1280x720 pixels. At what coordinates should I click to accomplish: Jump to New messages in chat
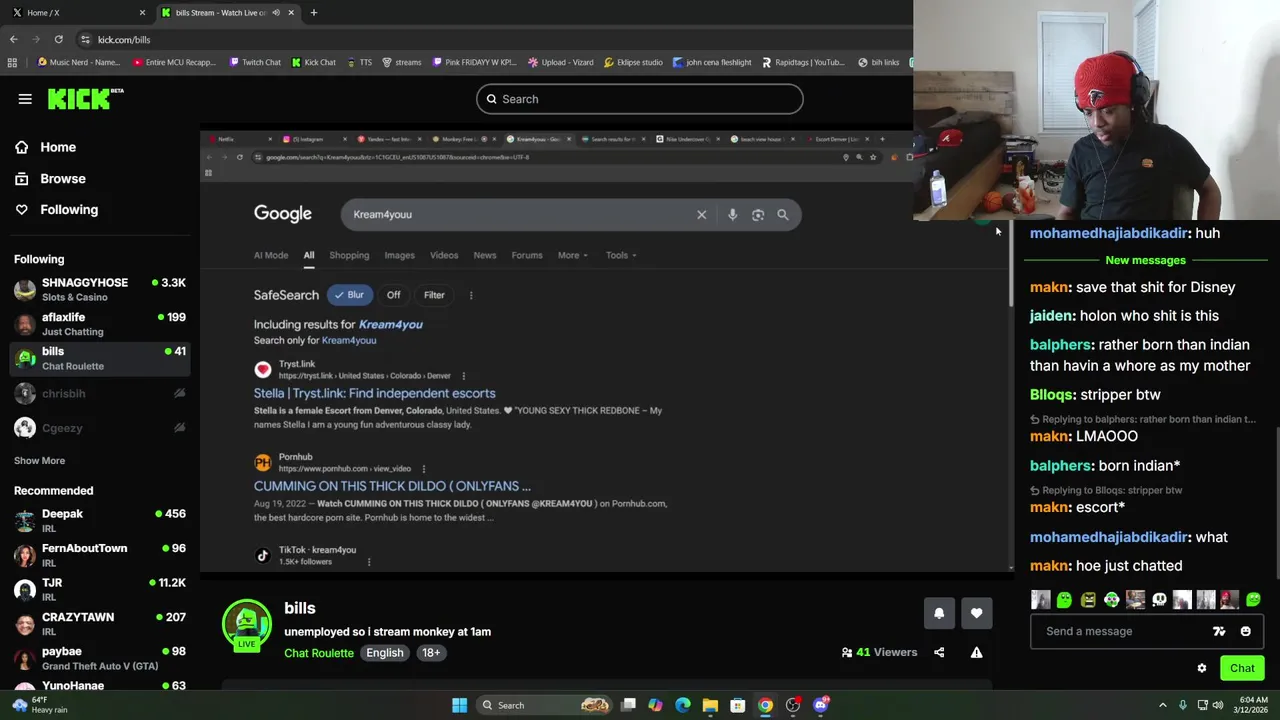point(1145,260)
